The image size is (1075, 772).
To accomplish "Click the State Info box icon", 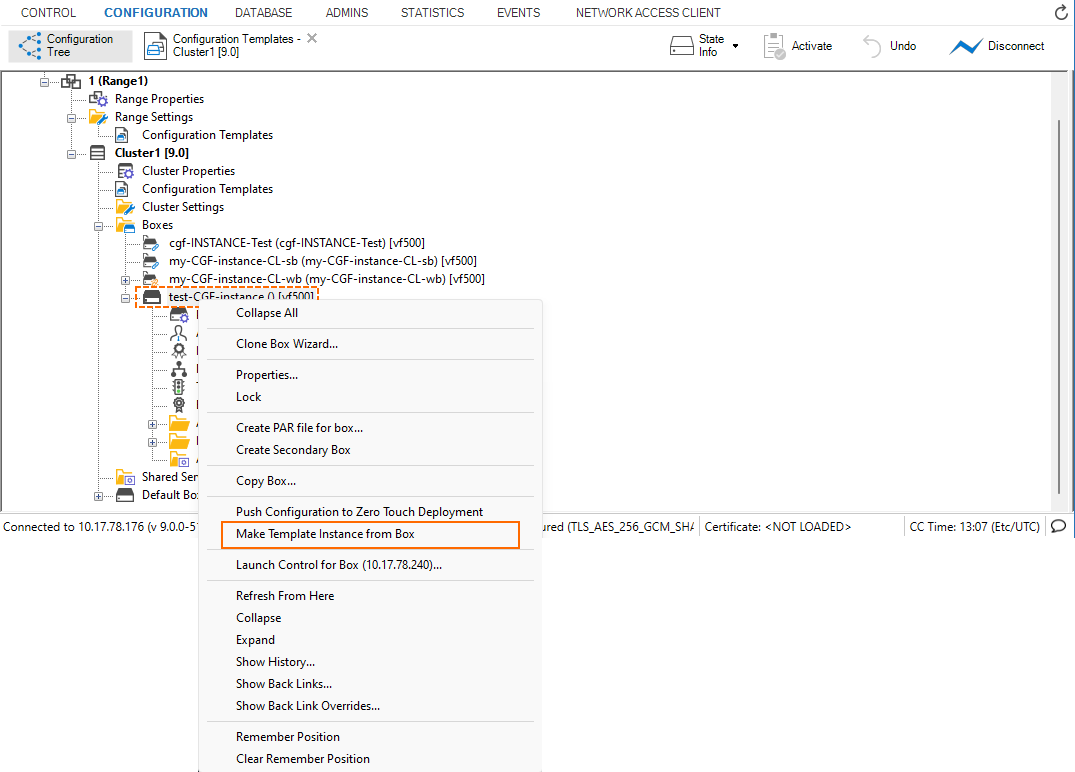I will coord(681,46).
